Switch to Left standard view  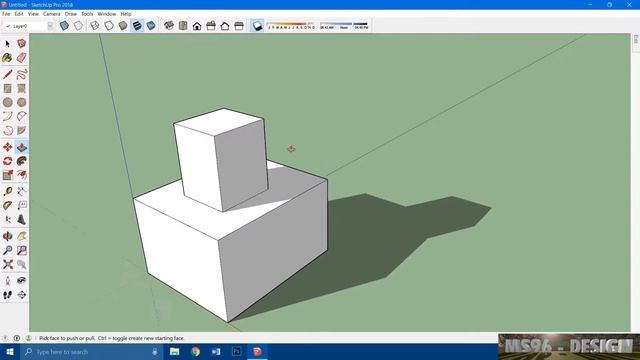point(239,26)
